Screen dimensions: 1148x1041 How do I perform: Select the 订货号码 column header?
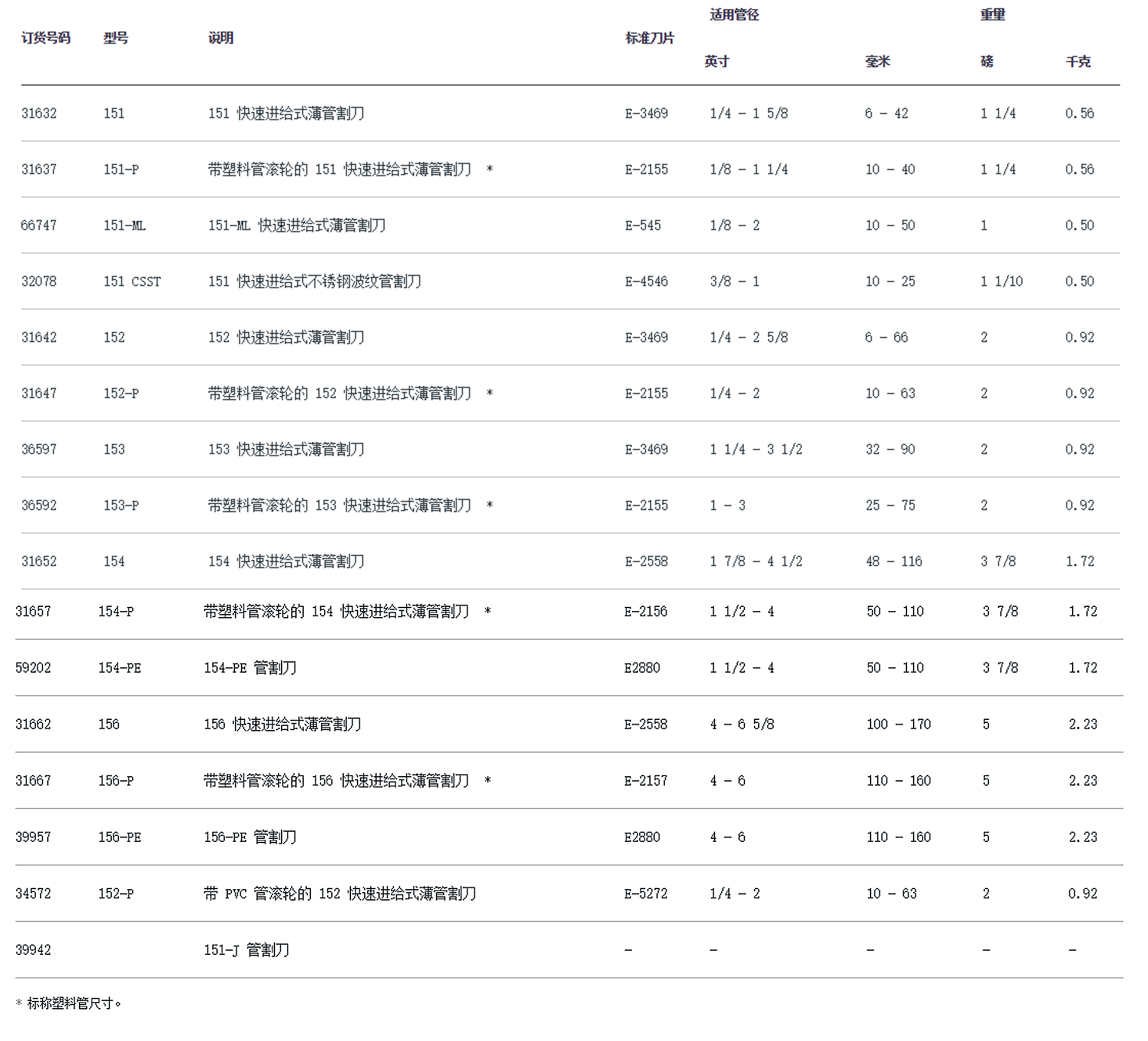(x=46, y=38)
